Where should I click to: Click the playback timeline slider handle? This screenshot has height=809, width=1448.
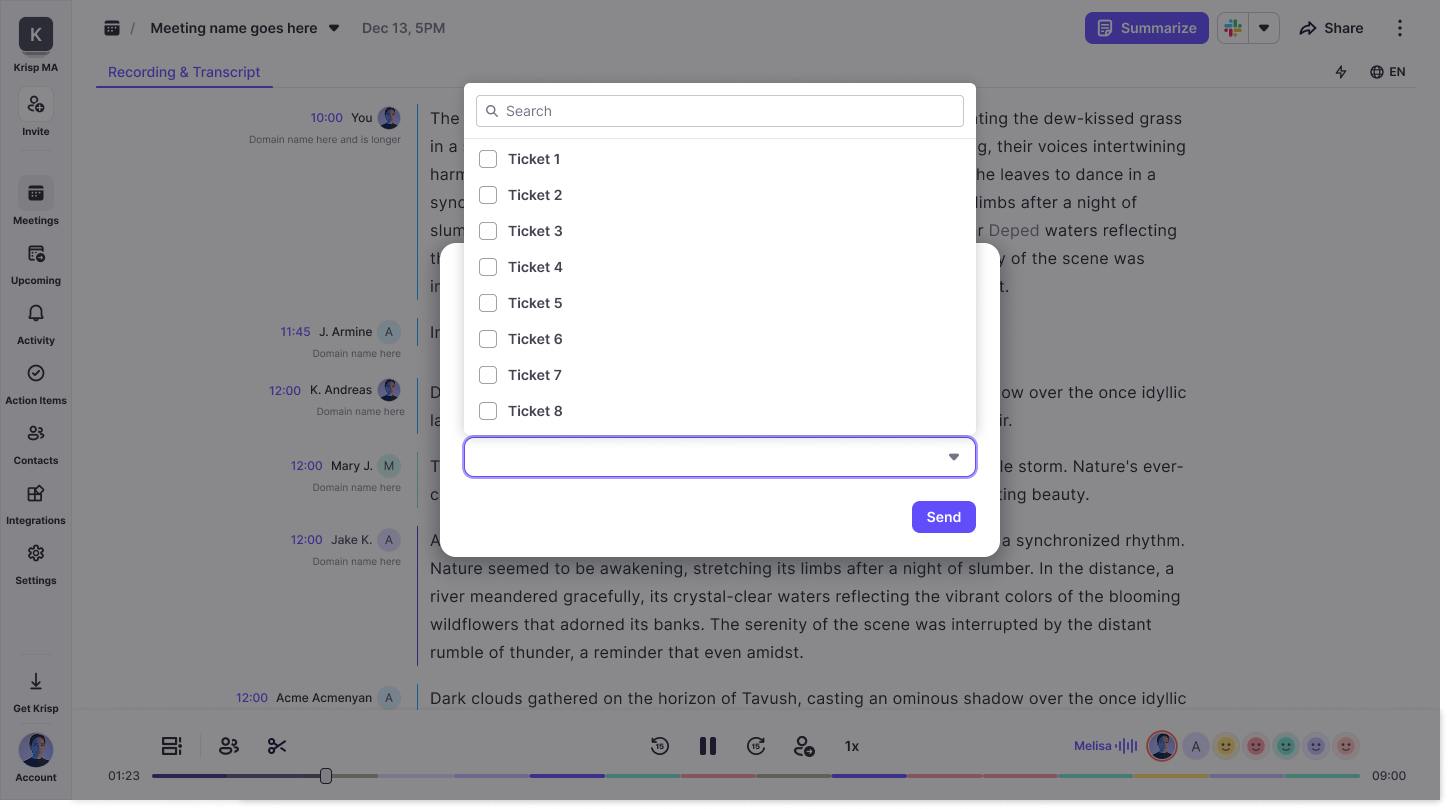[x=326, y=776]
